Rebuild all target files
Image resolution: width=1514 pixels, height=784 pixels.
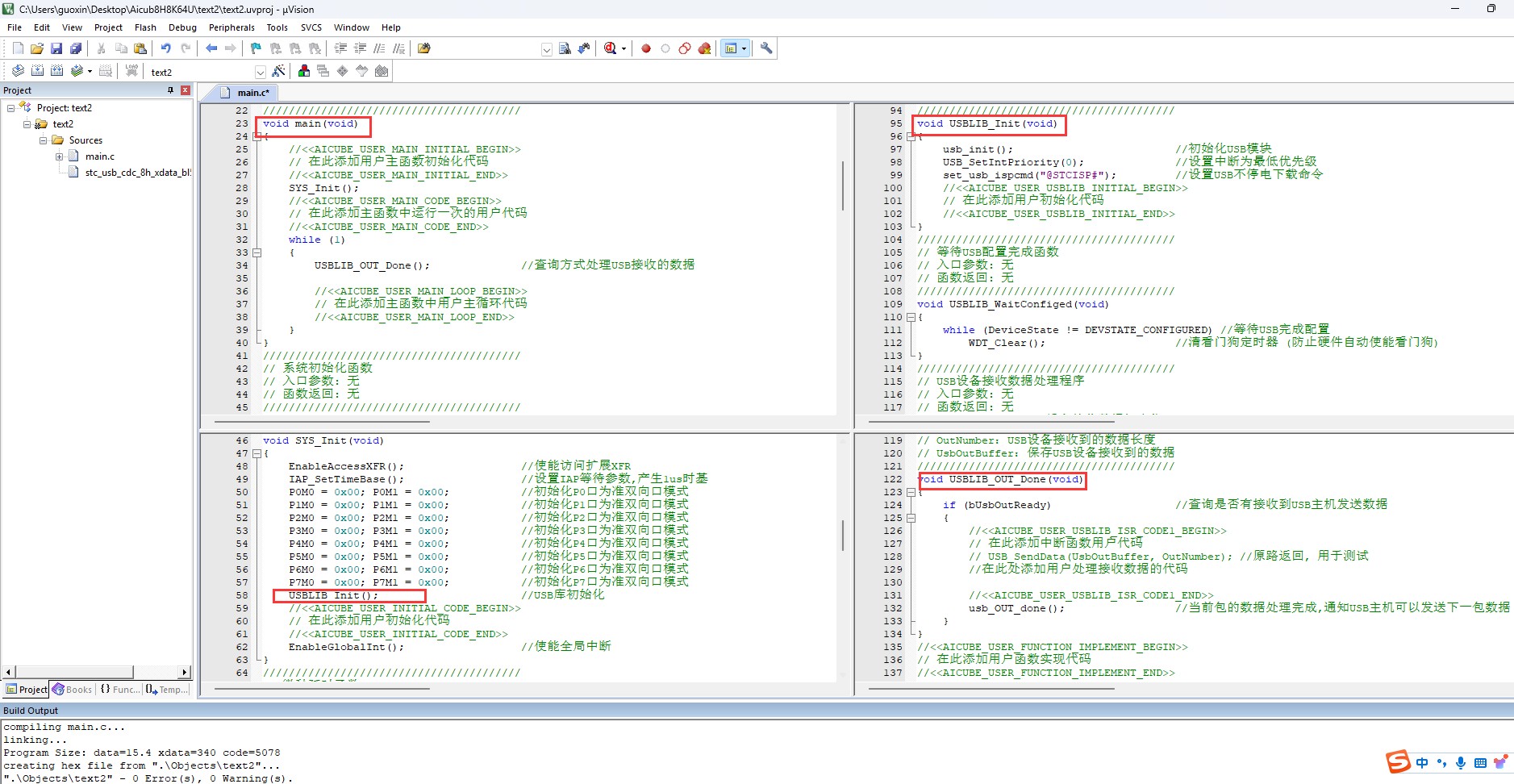(56, 71)
